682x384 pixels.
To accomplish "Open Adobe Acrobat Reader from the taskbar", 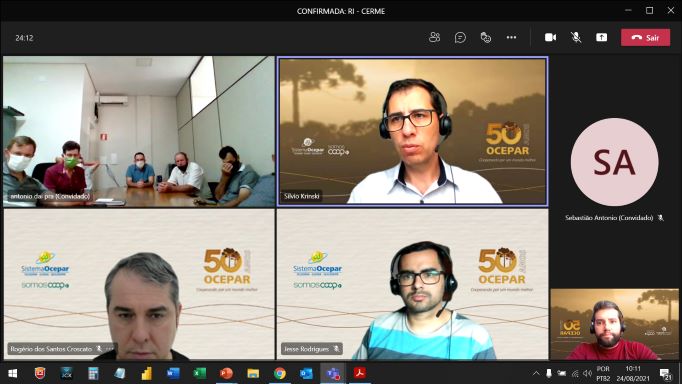I will click(360, 374).
